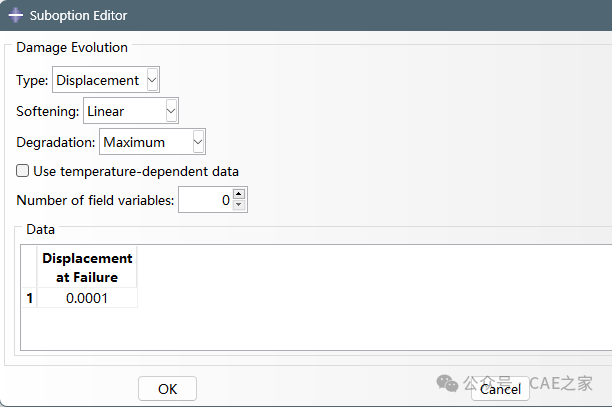
Task: Click the Degradation dropdown arrow chevron
Action: coord(198,142)
